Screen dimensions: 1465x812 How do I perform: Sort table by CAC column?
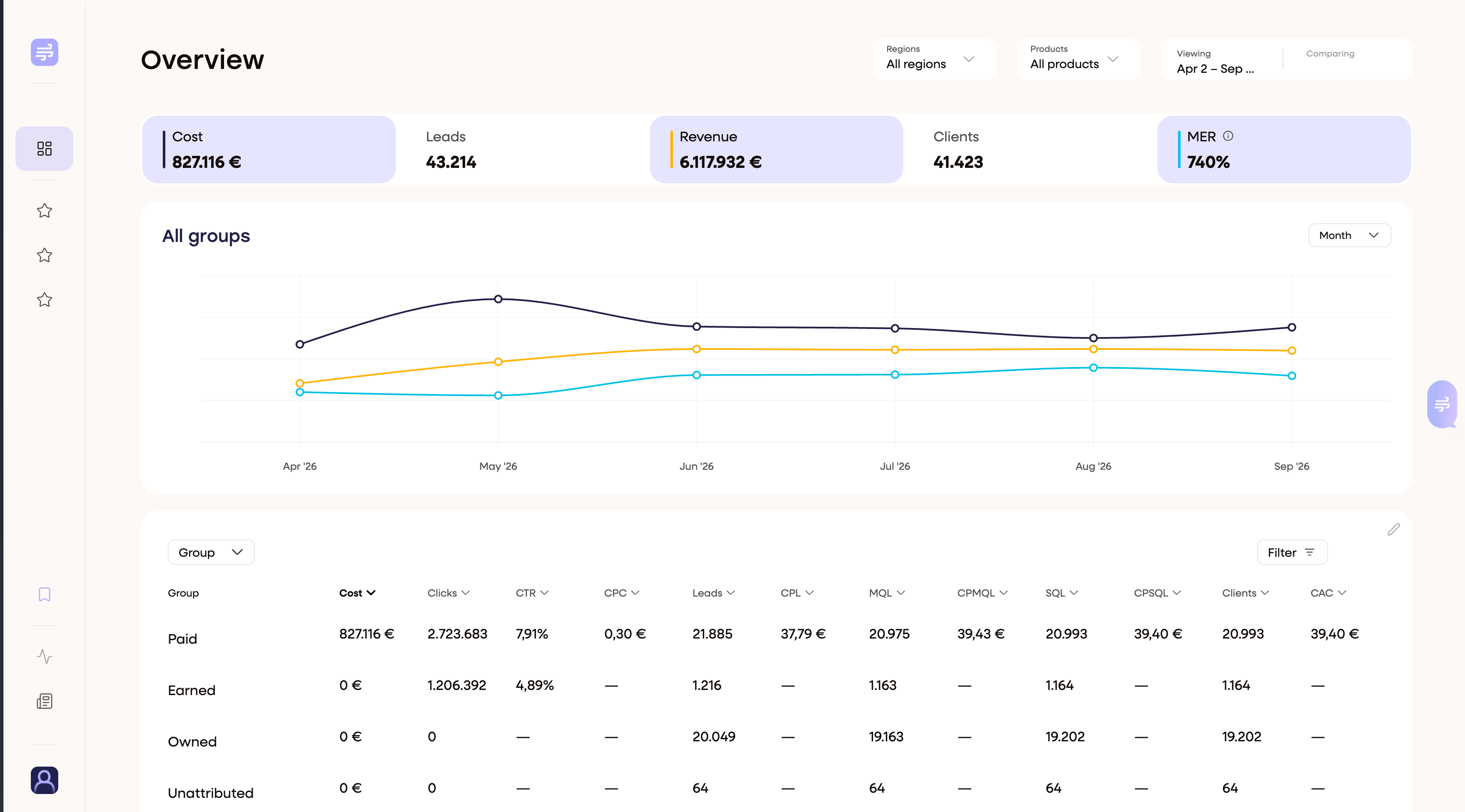(x=1328, y=592)
